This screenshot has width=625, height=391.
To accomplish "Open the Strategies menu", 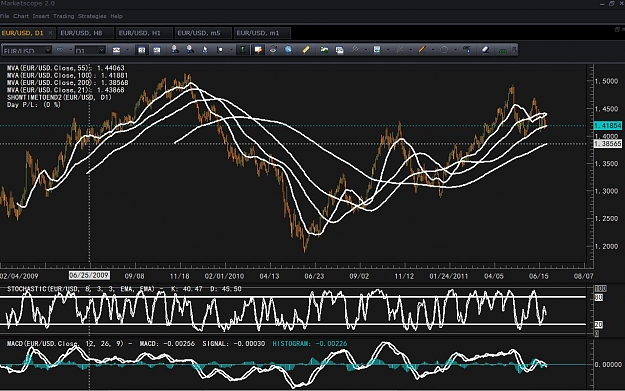I will (92, 16).
